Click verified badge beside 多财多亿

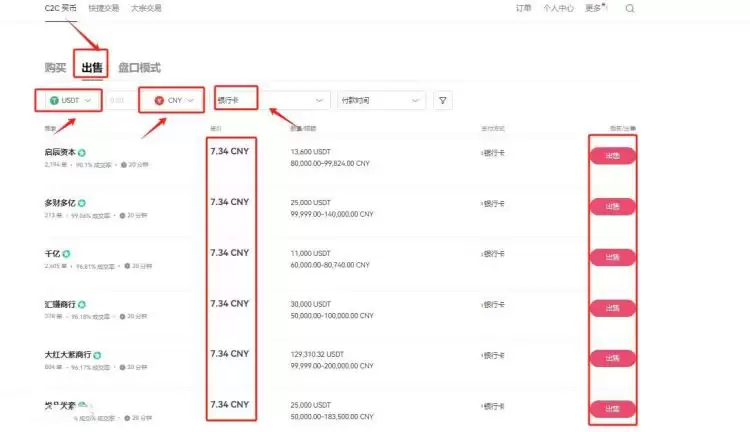point(82,203)
